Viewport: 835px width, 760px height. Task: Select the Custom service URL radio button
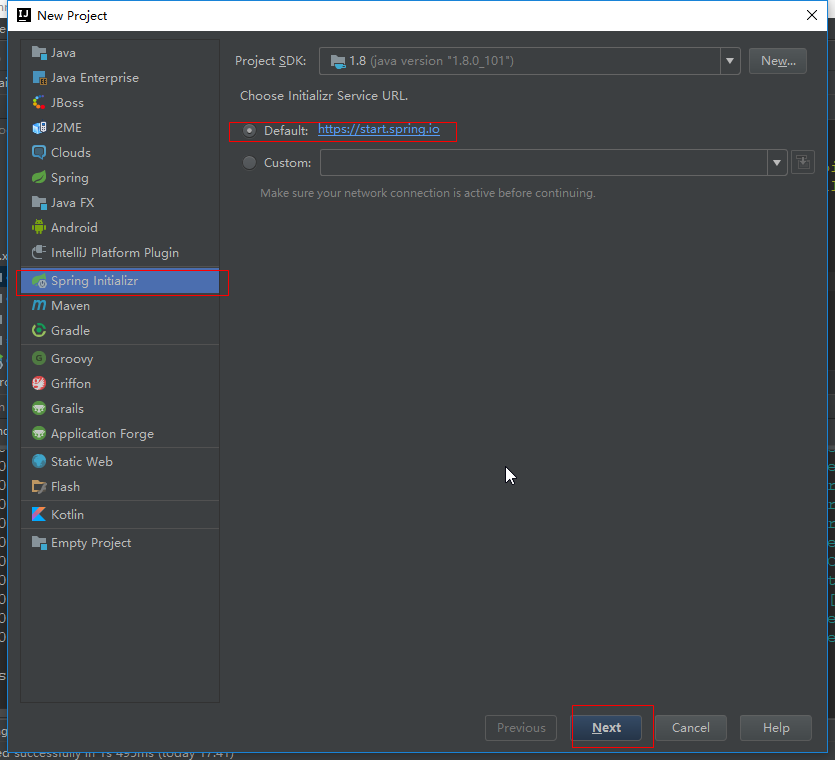249,162
